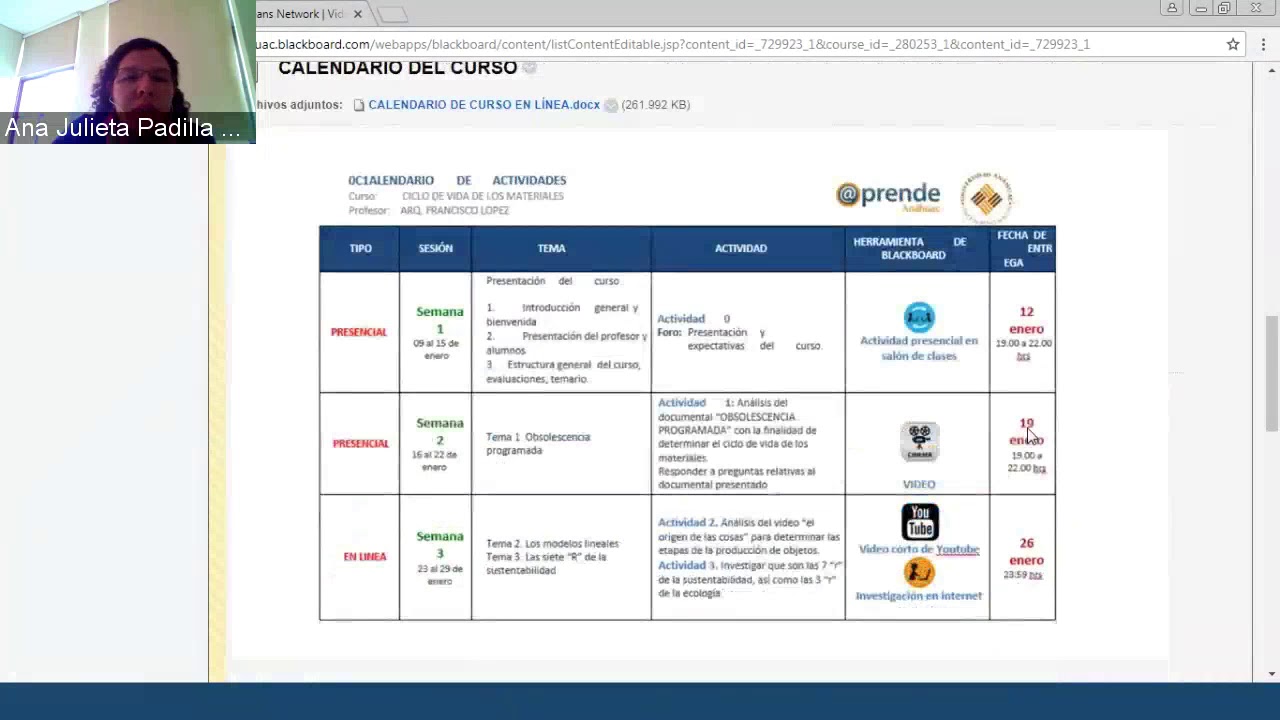
Task: Open the Video corto de Youtube link
Action: [919, 549]
